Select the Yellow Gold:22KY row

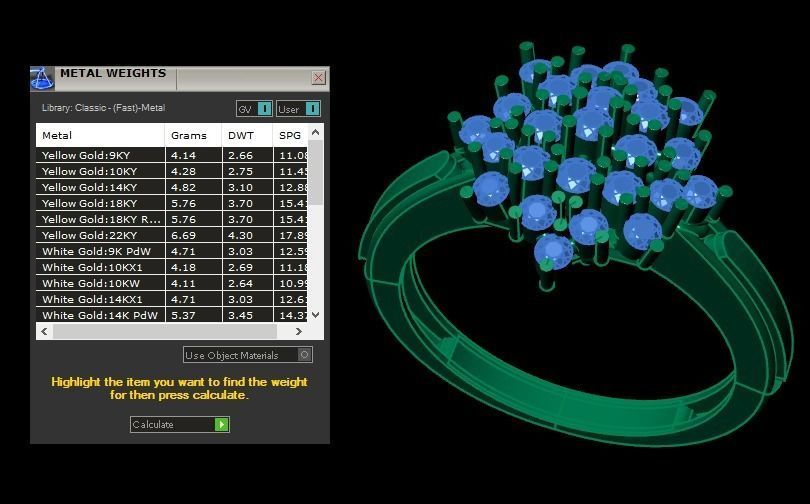coord(172,235)
